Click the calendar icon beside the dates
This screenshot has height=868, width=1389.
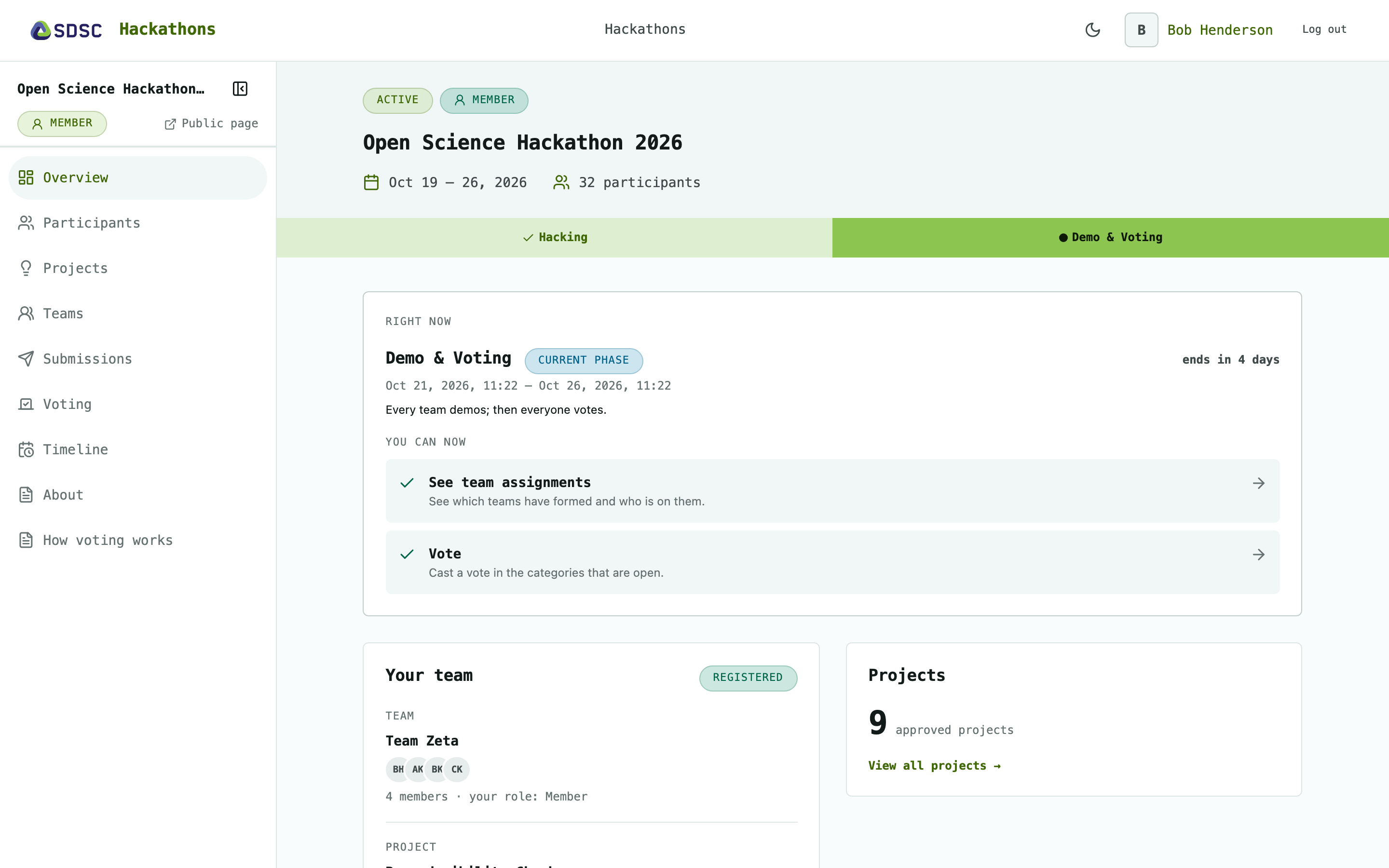(371, 183)
